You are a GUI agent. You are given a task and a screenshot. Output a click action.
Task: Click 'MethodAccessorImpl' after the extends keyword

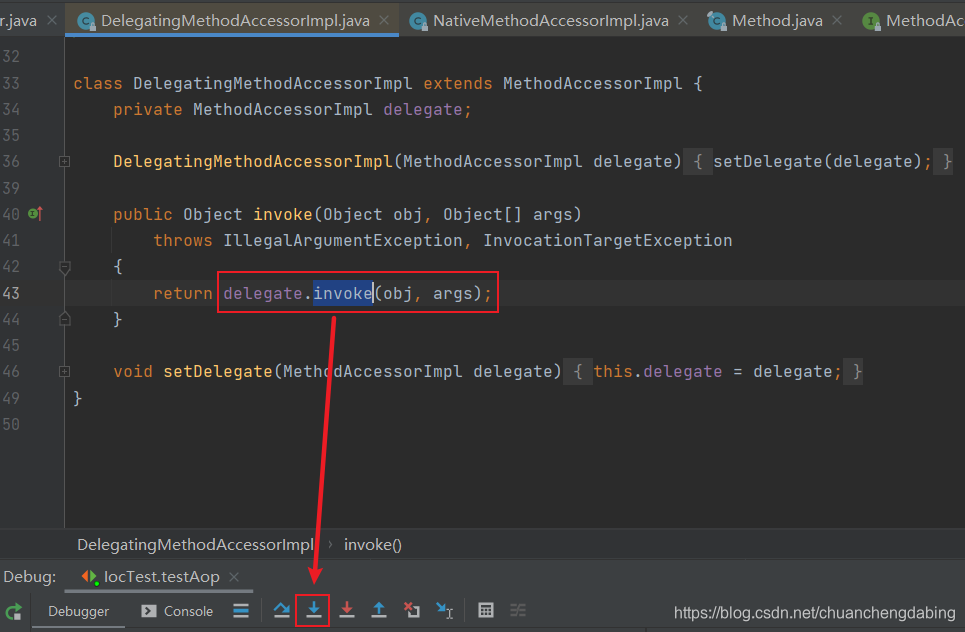click(593, 83)
